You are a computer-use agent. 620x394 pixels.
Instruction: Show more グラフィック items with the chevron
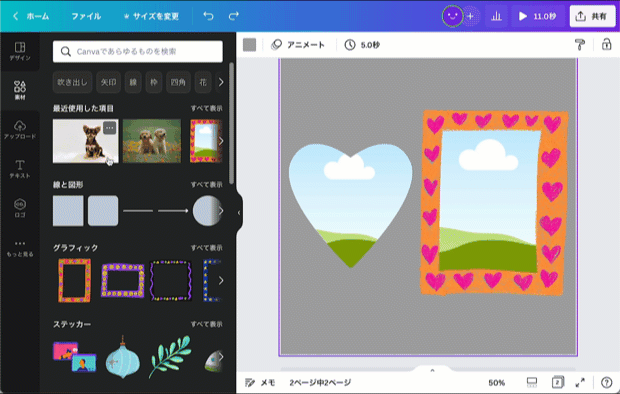tap(221, 280)
